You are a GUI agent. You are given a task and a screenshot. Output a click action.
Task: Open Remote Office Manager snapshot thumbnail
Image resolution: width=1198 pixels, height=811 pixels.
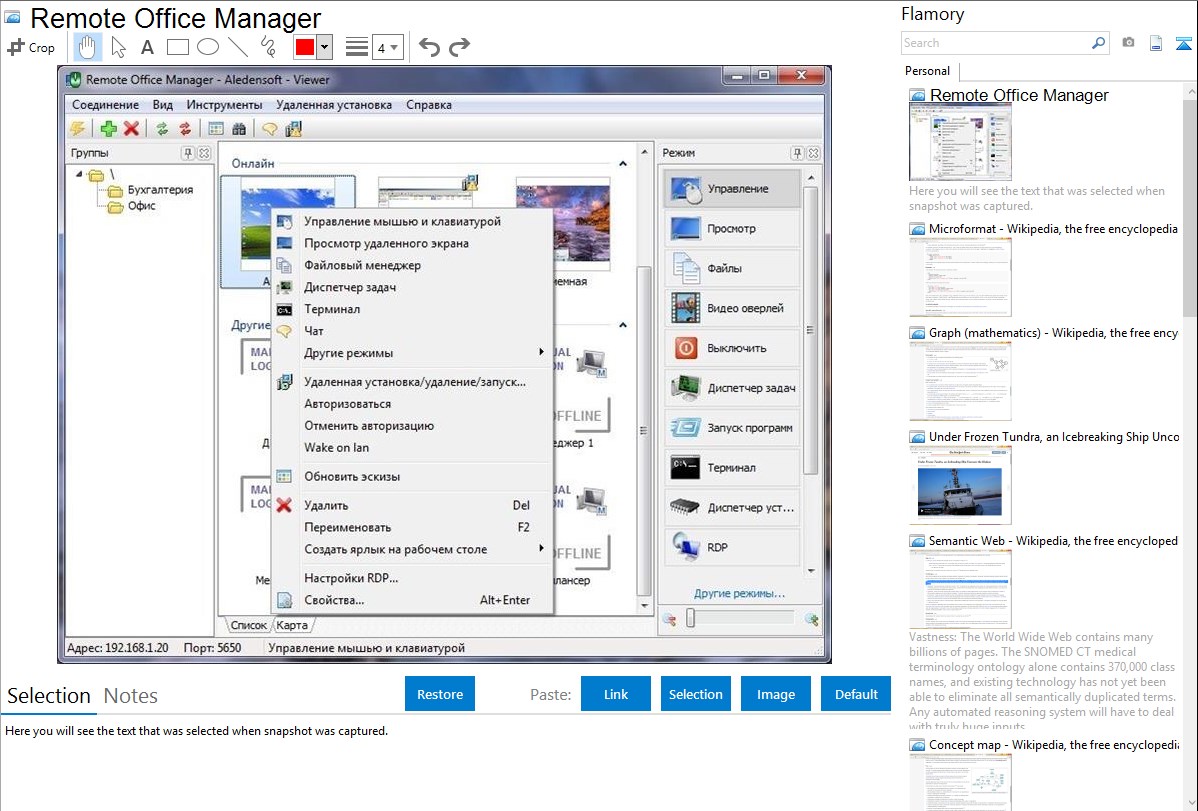coord(960,143)
